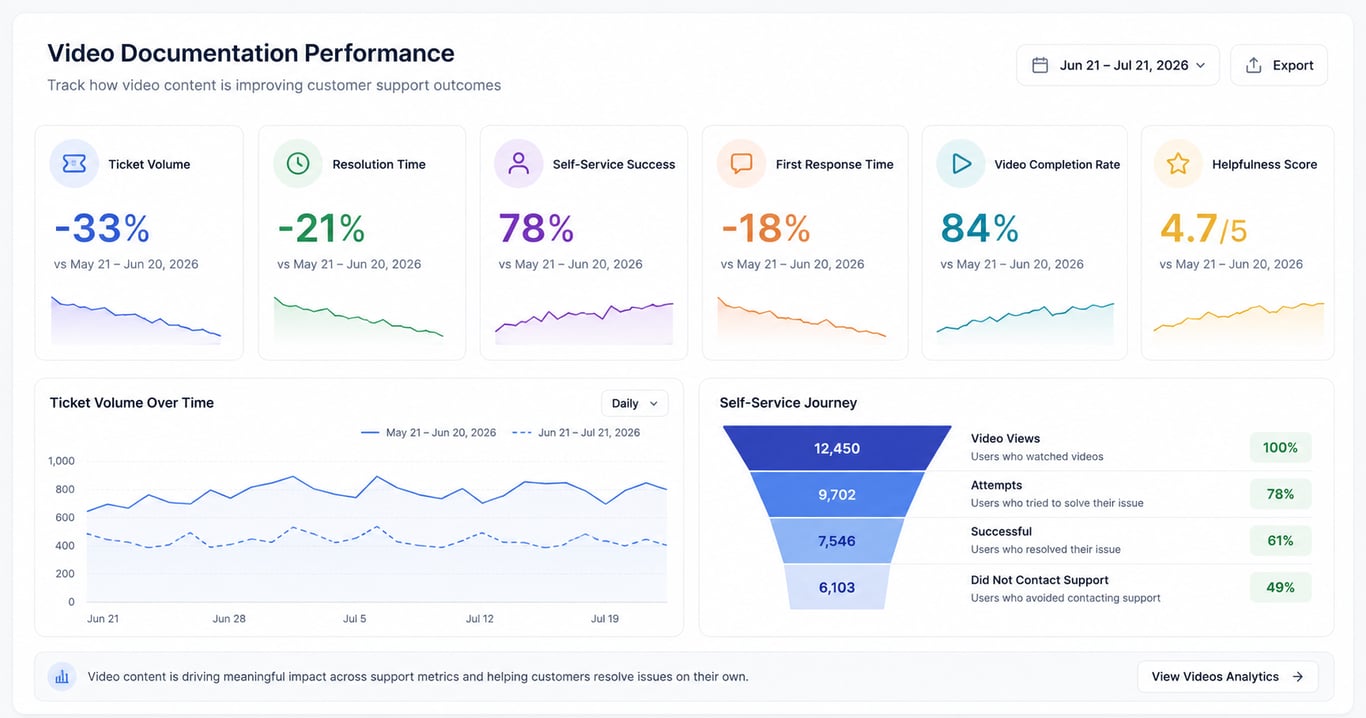Click the First Response Time chat icon
1366x718 pixels.
741,164
